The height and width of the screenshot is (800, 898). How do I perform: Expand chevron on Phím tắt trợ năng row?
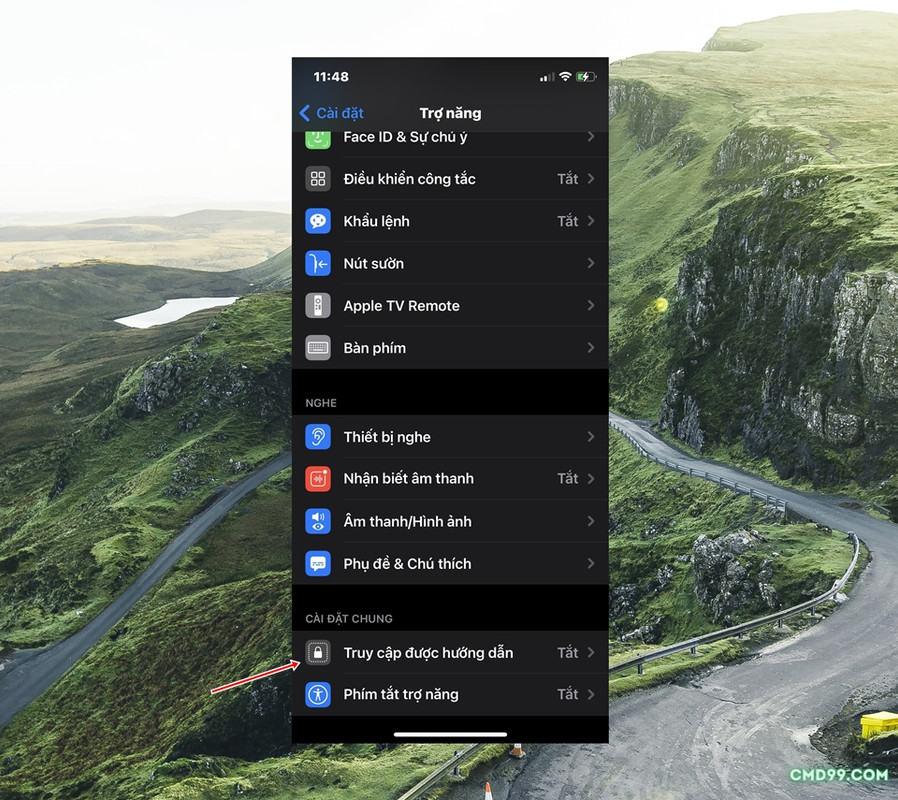pyautogui.click(x=591, y=695)
